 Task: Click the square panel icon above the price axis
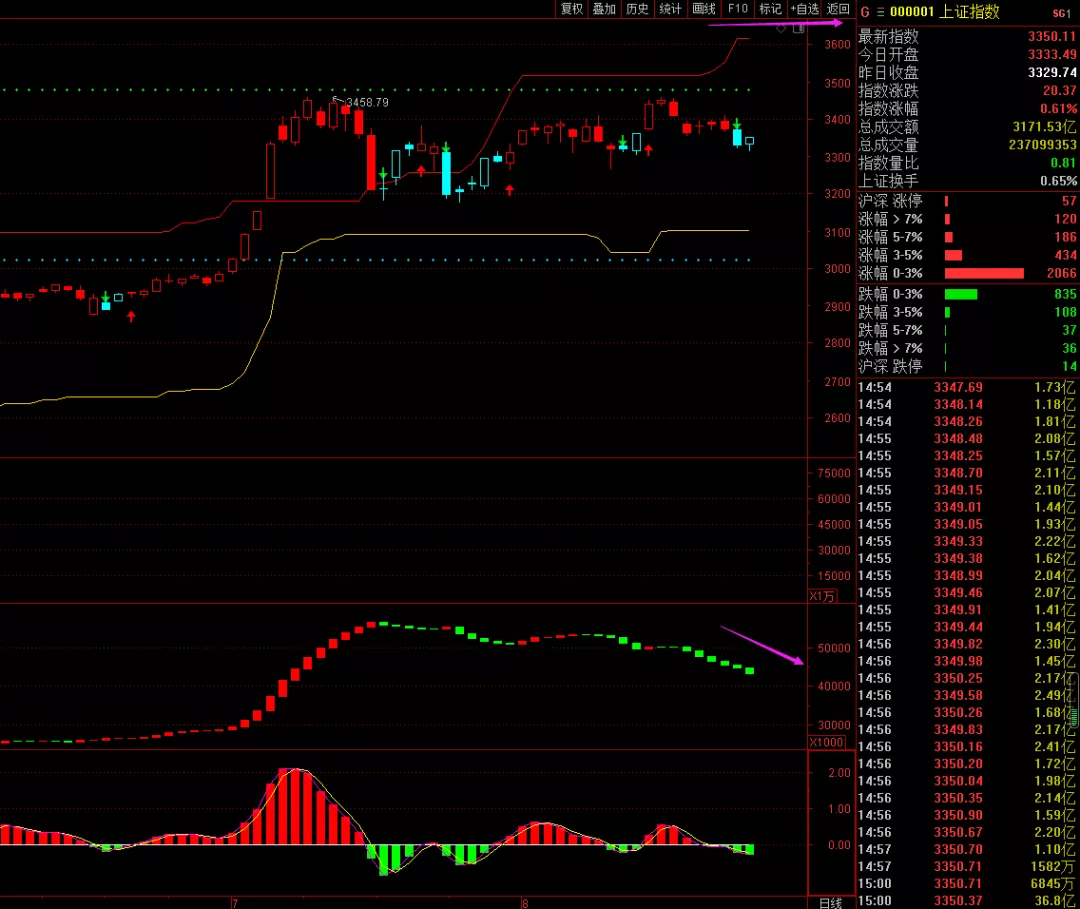(x=798, y=29)
